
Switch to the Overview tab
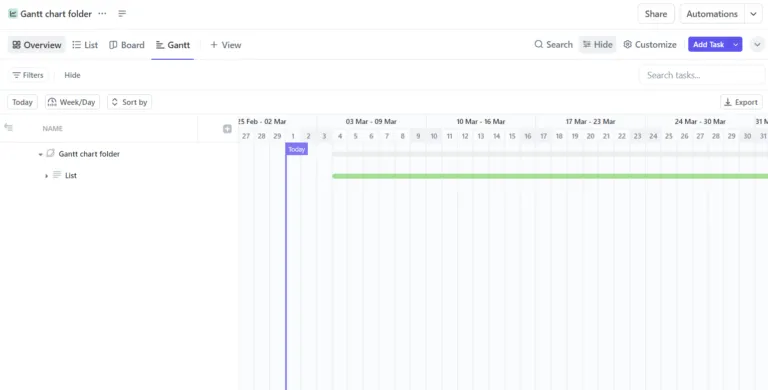coord(37,45)
